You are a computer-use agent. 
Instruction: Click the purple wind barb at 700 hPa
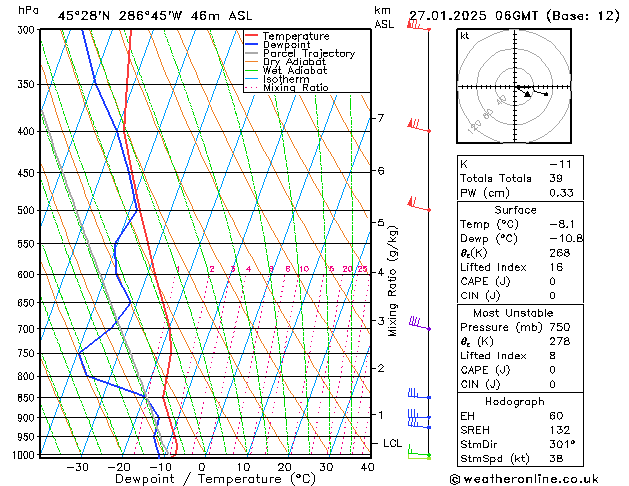tap(420, 323)
